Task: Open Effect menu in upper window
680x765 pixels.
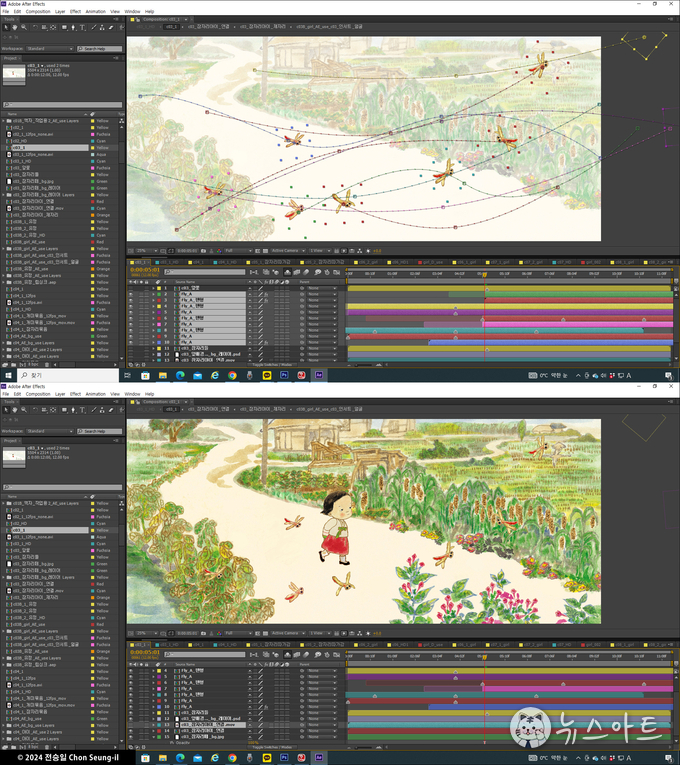Action: (75, 11)
